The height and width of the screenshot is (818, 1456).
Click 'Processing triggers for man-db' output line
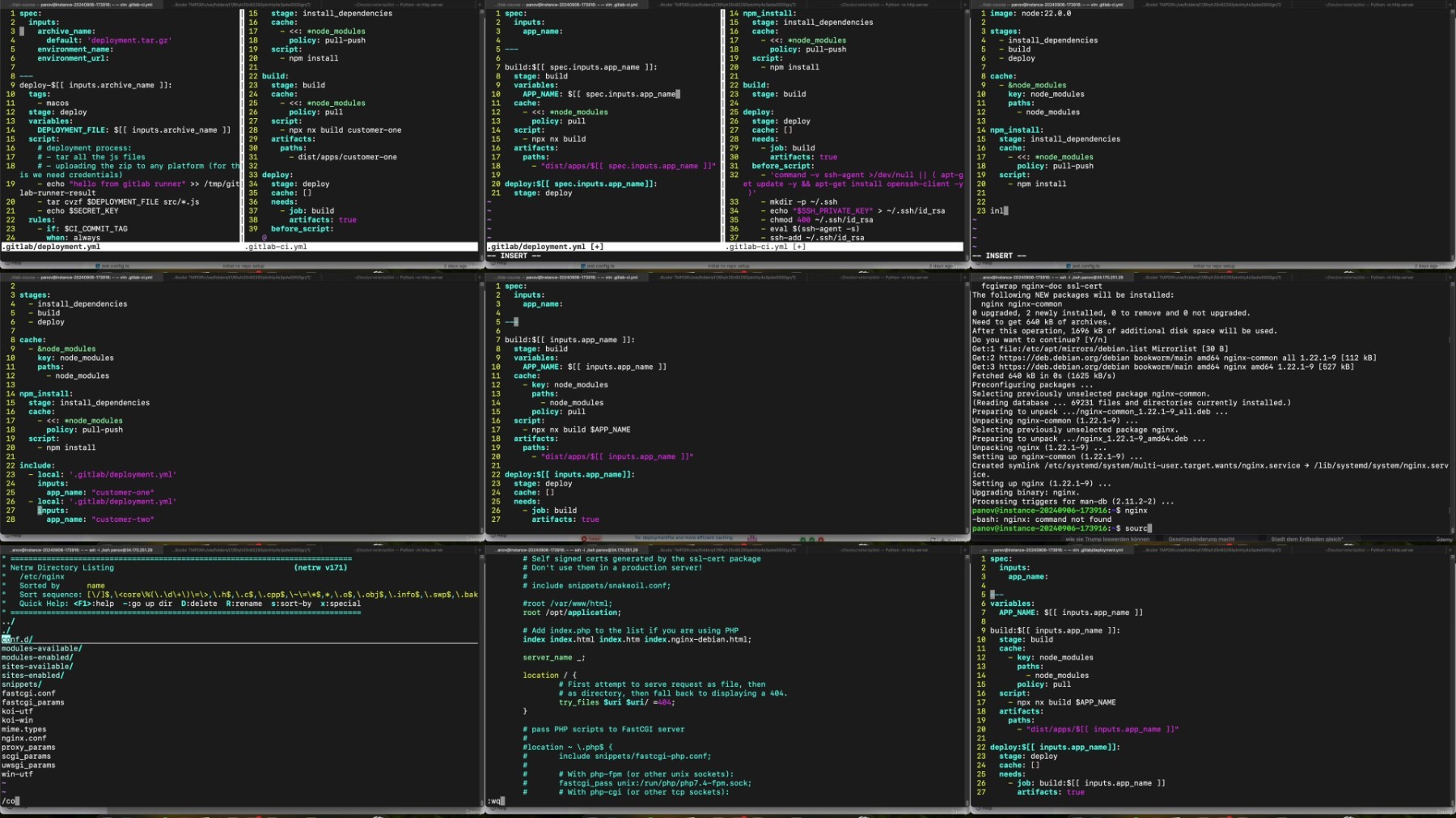tap(1073, 502)
